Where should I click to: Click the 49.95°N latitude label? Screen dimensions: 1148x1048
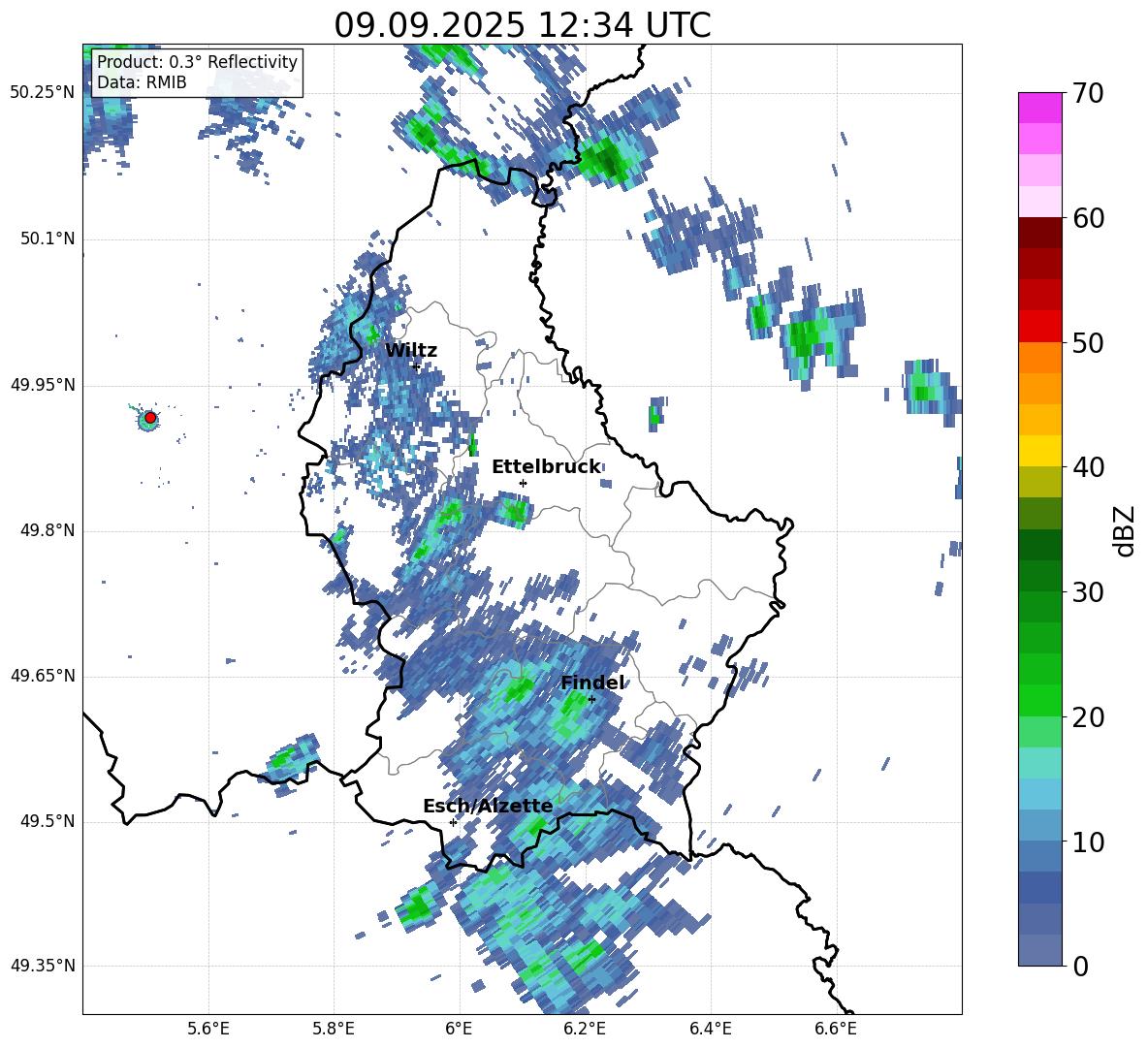[43, 385]
